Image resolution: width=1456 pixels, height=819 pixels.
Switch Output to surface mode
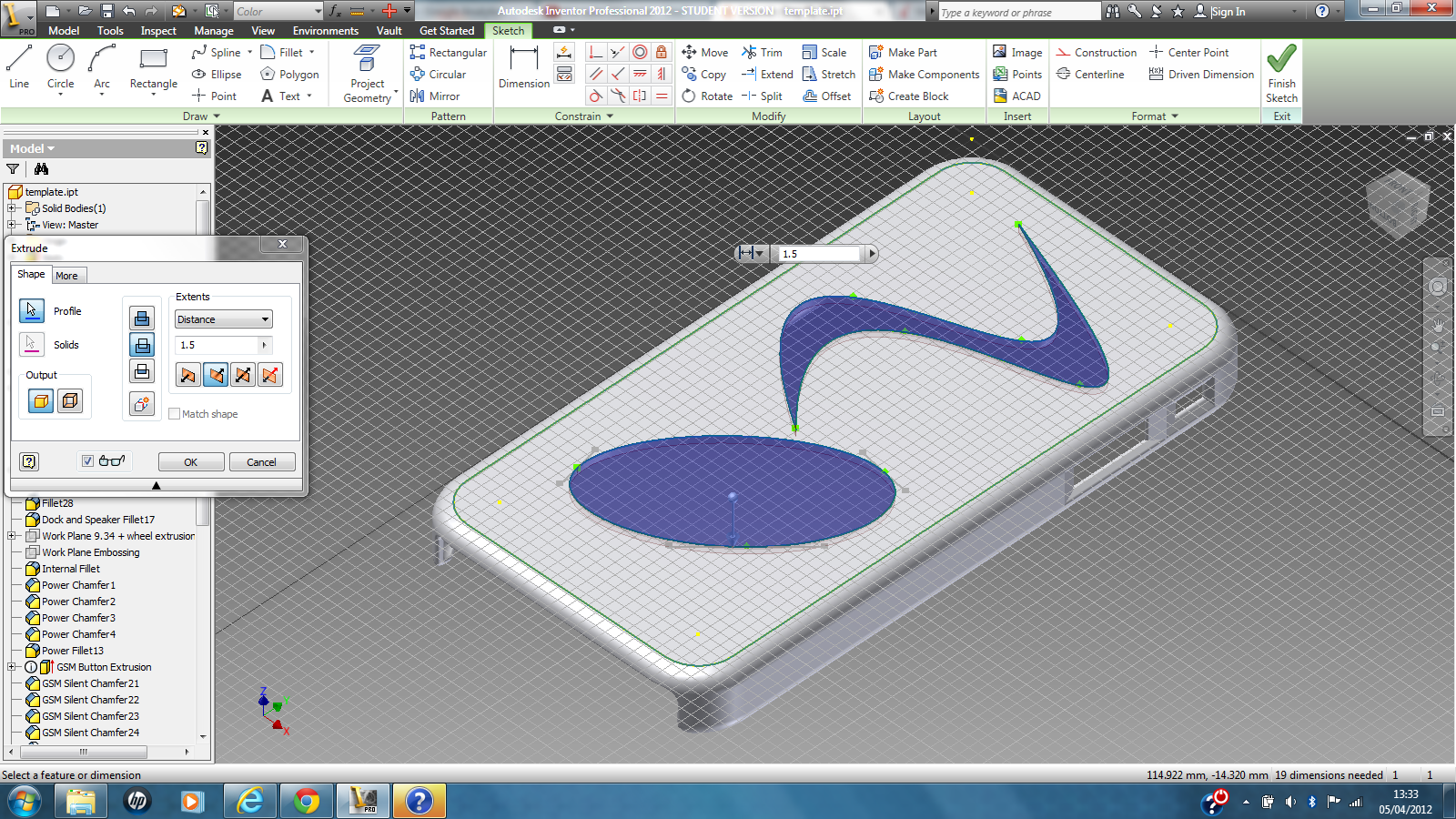[x=69, y=400]
